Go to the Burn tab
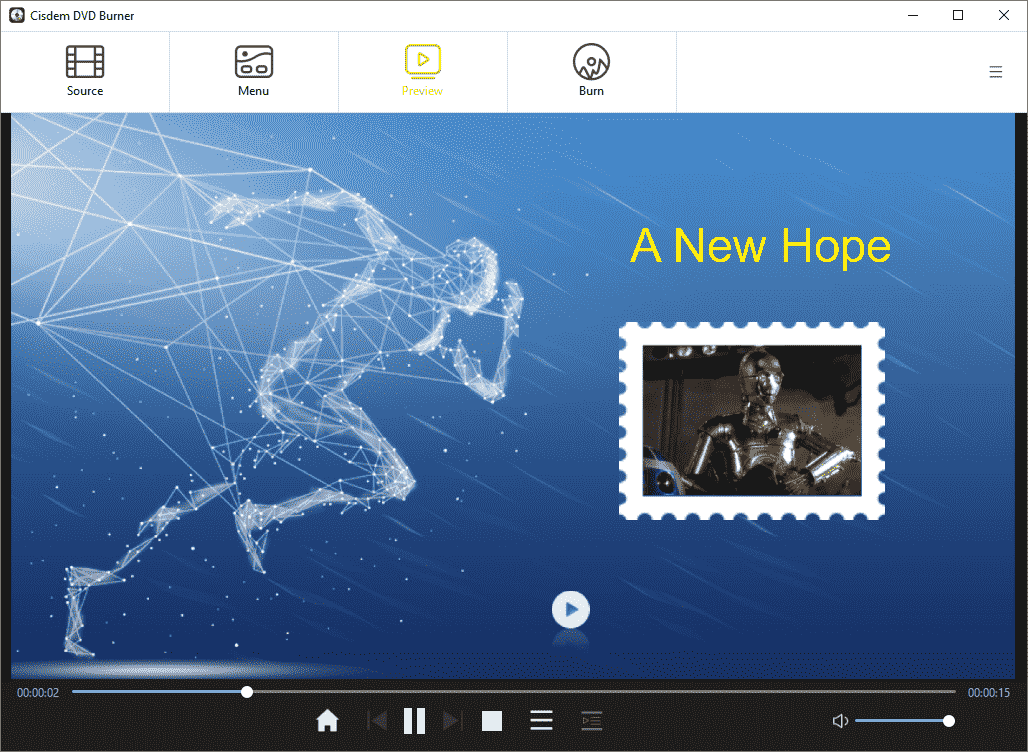The width and height of the screenshot is (1028, 752). coord(591,71)
